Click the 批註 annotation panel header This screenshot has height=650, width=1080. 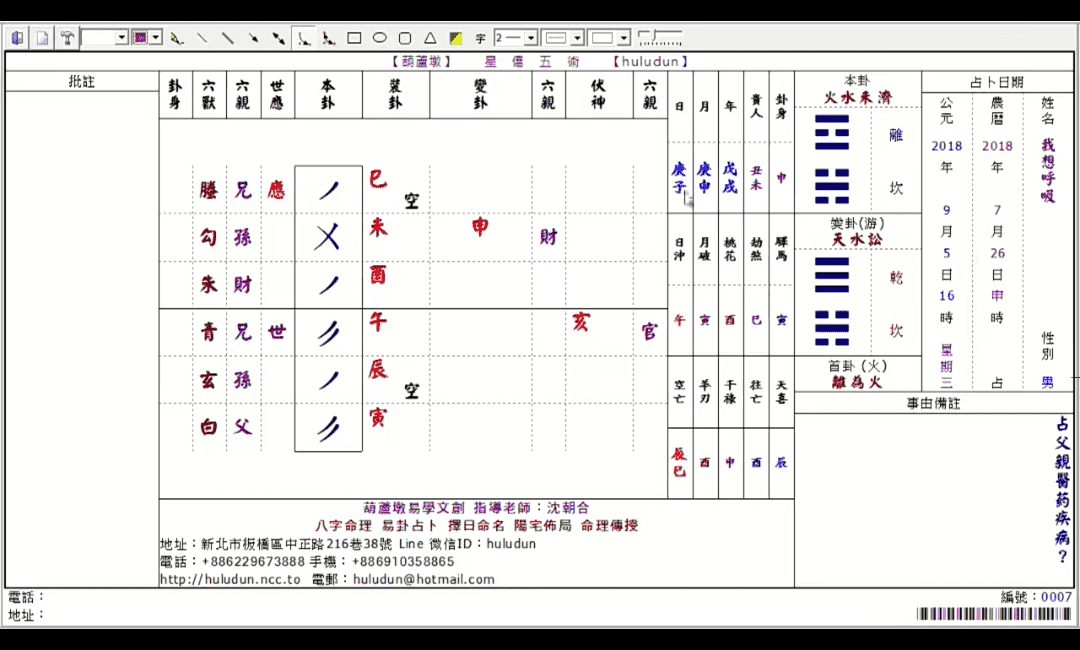click(x=81, y=81)
